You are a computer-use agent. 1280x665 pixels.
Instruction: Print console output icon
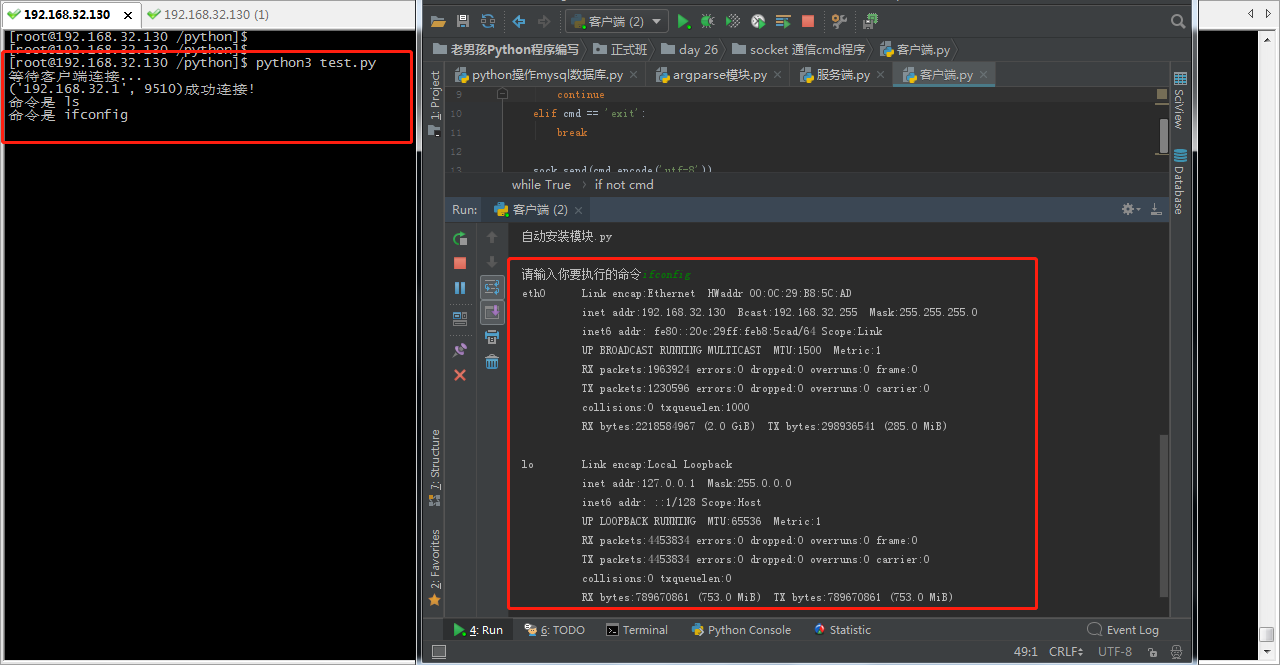[x=492, y=337]
